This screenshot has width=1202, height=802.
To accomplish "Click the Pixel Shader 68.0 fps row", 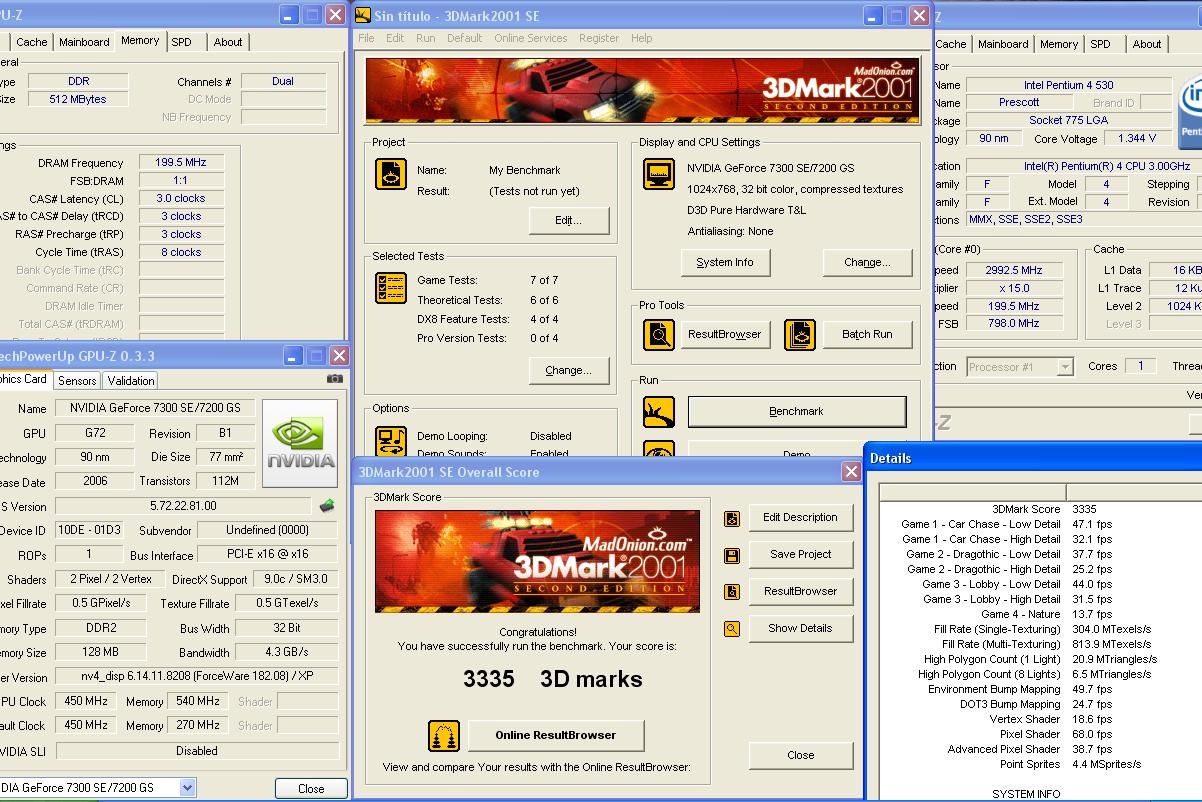I will (x=1038, y=734).
